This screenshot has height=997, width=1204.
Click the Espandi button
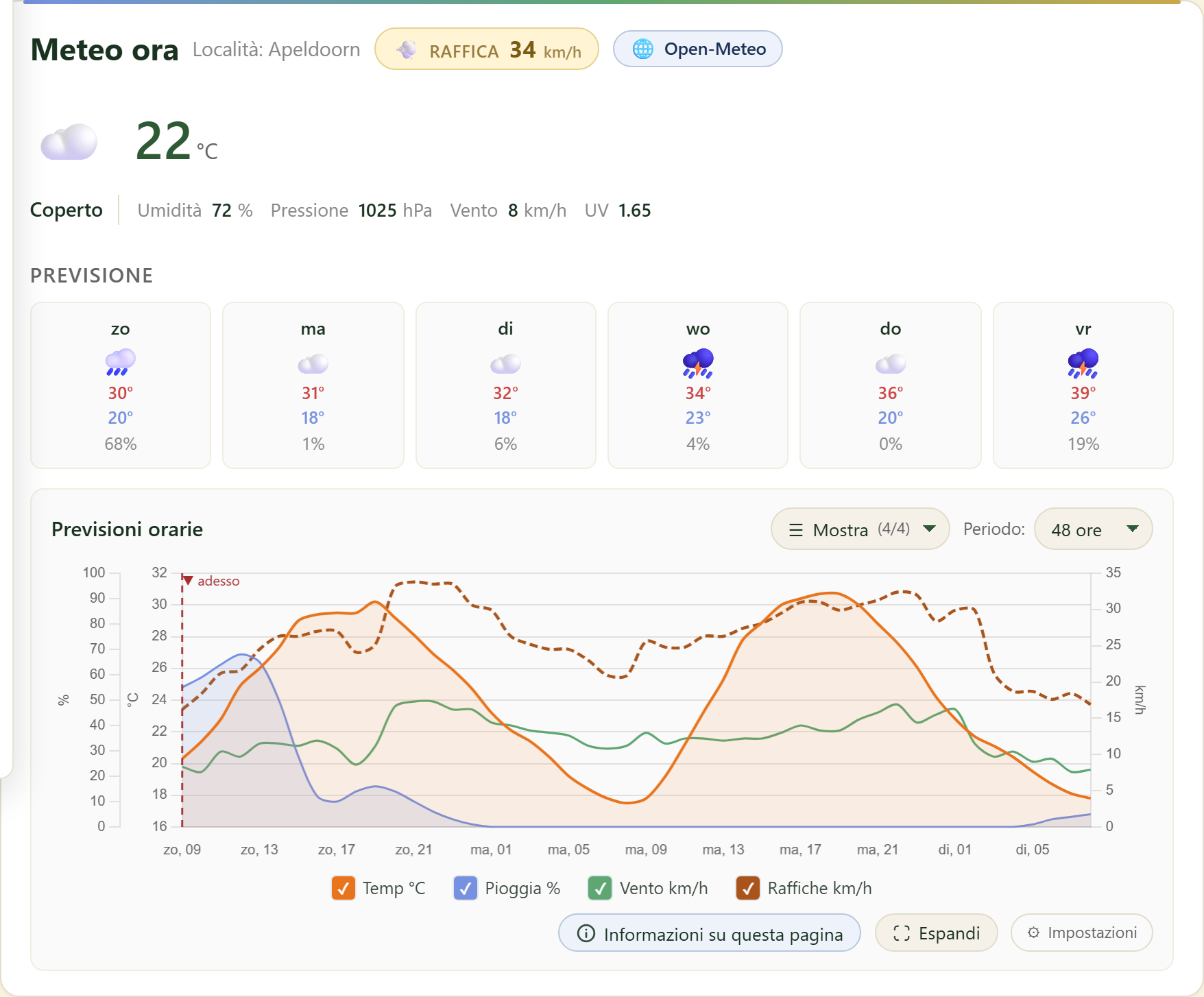pyautogui.click(x=937, y=933)
